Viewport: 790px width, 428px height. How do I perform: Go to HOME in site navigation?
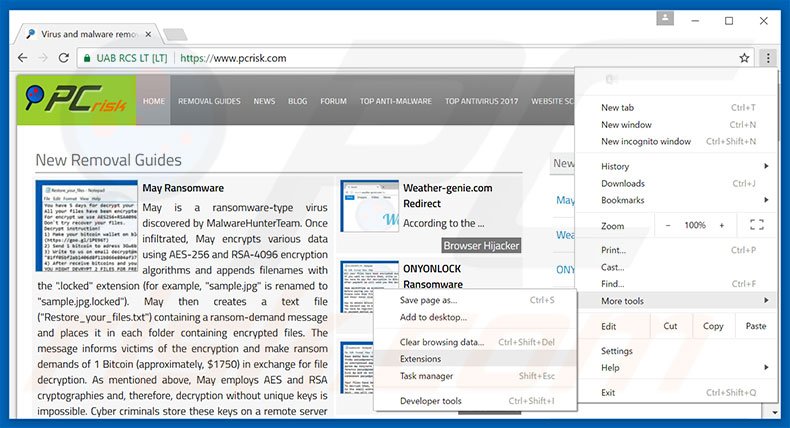tap(154, 101)
